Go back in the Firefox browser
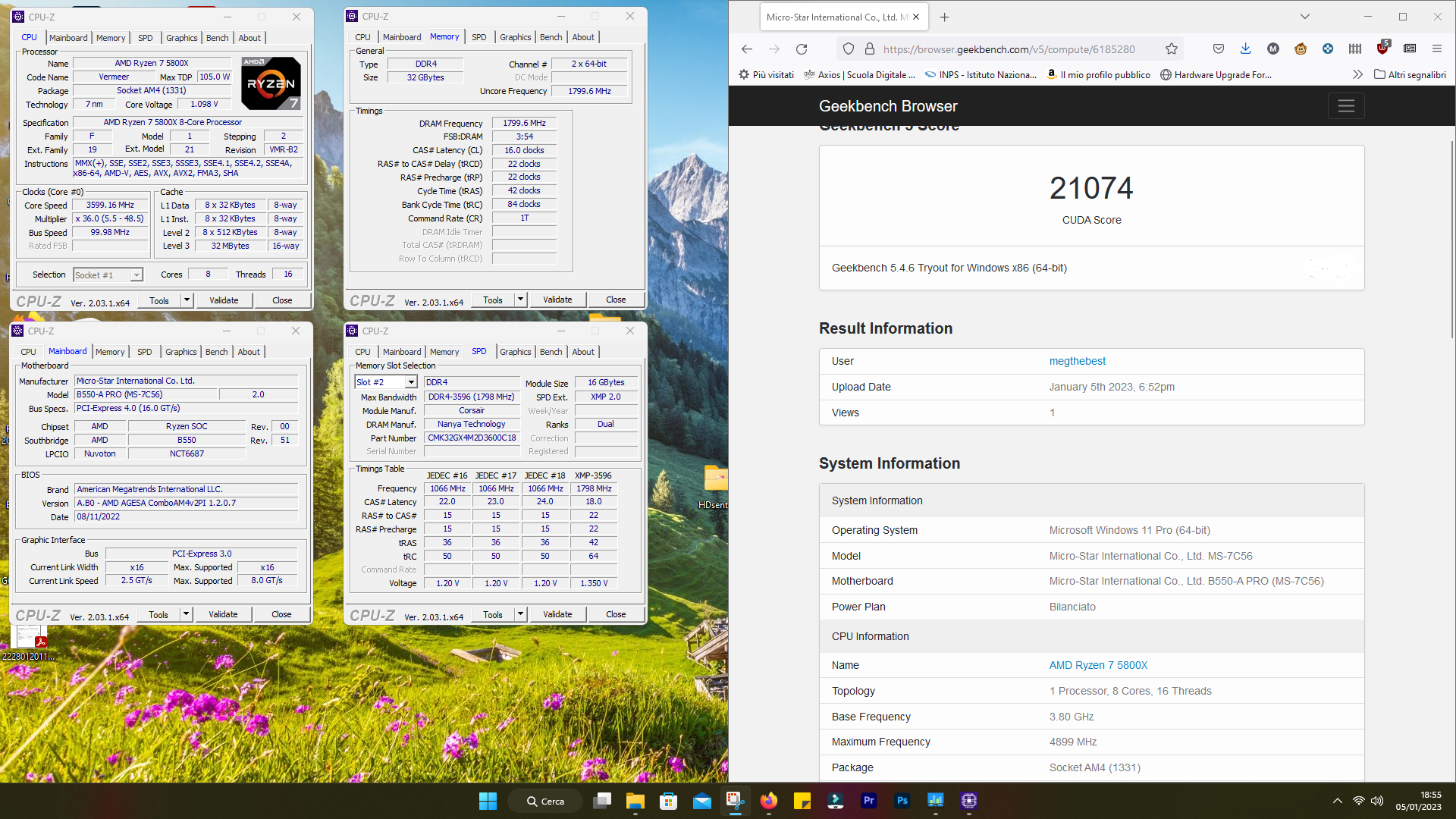Screen dimensions: 1456x819 tap(747, 49)
